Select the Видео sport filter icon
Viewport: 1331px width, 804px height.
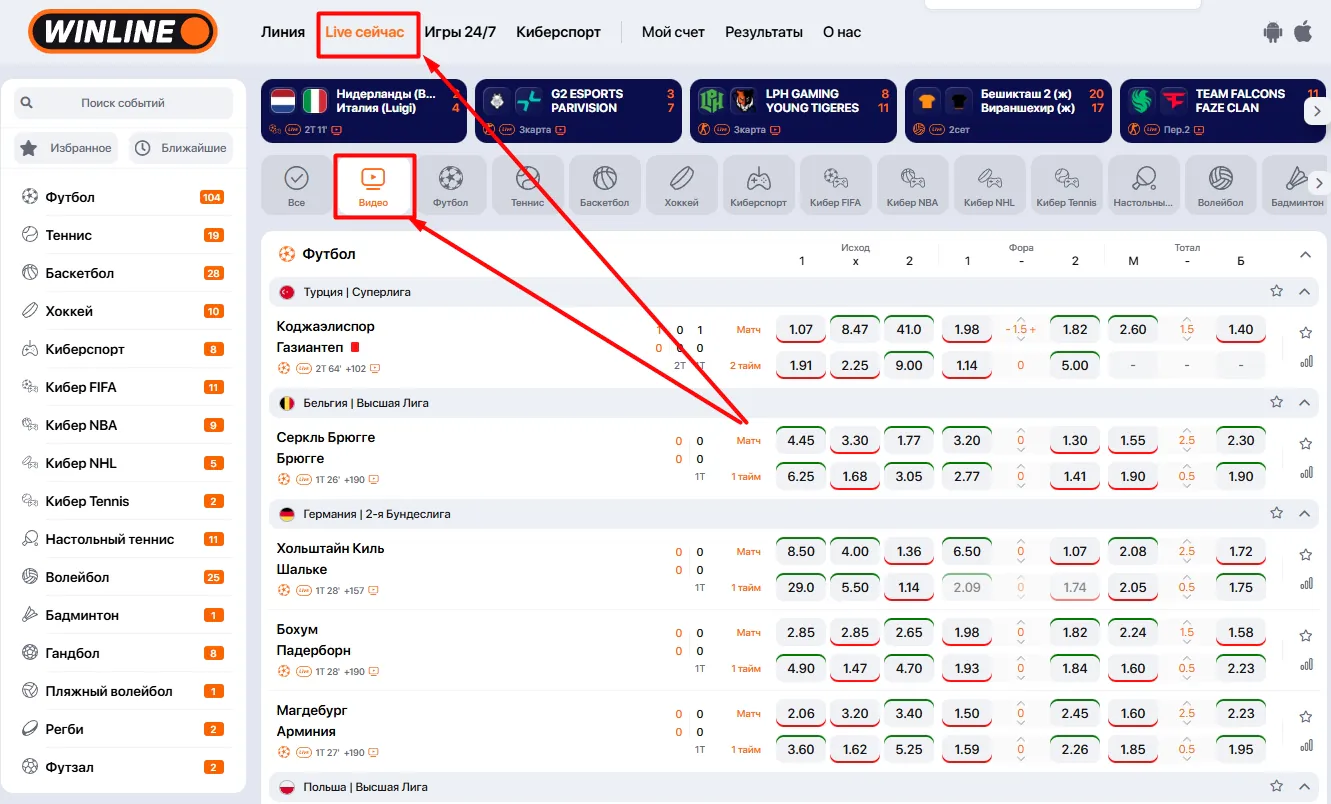373,186
